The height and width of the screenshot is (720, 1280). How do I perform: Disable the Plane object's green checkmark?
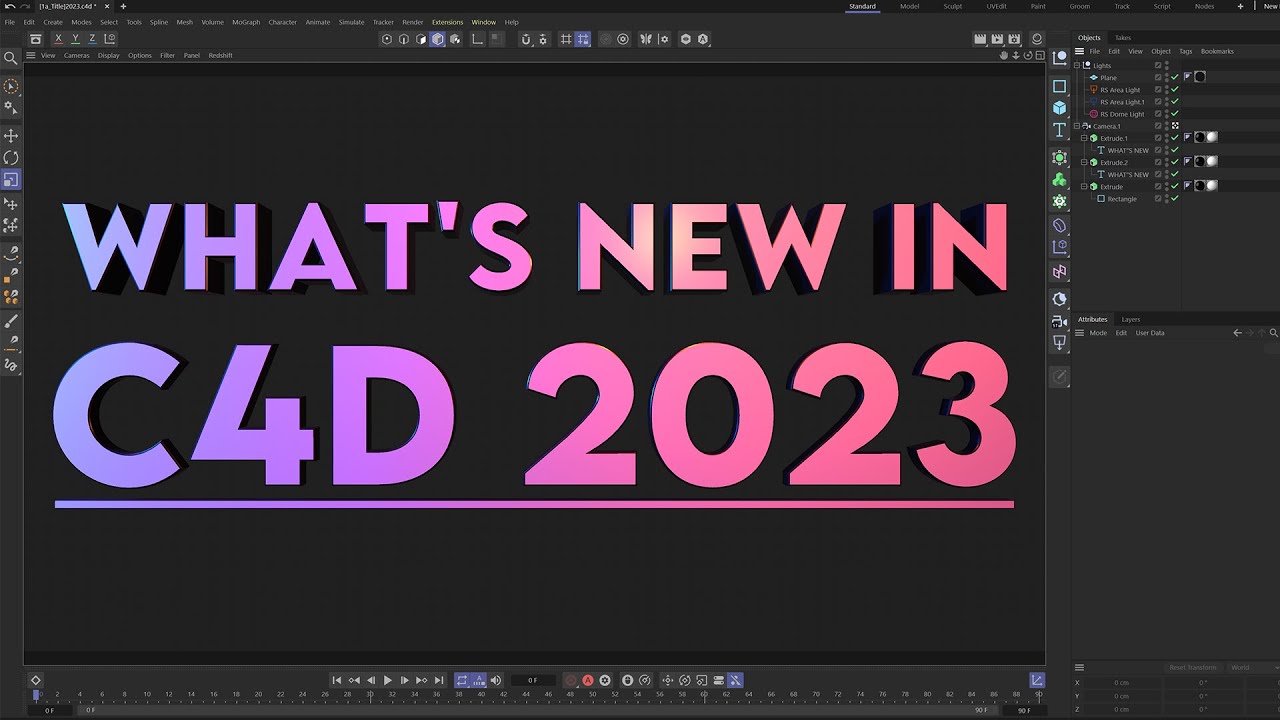pyautogui.click(x=1175, y=77)
